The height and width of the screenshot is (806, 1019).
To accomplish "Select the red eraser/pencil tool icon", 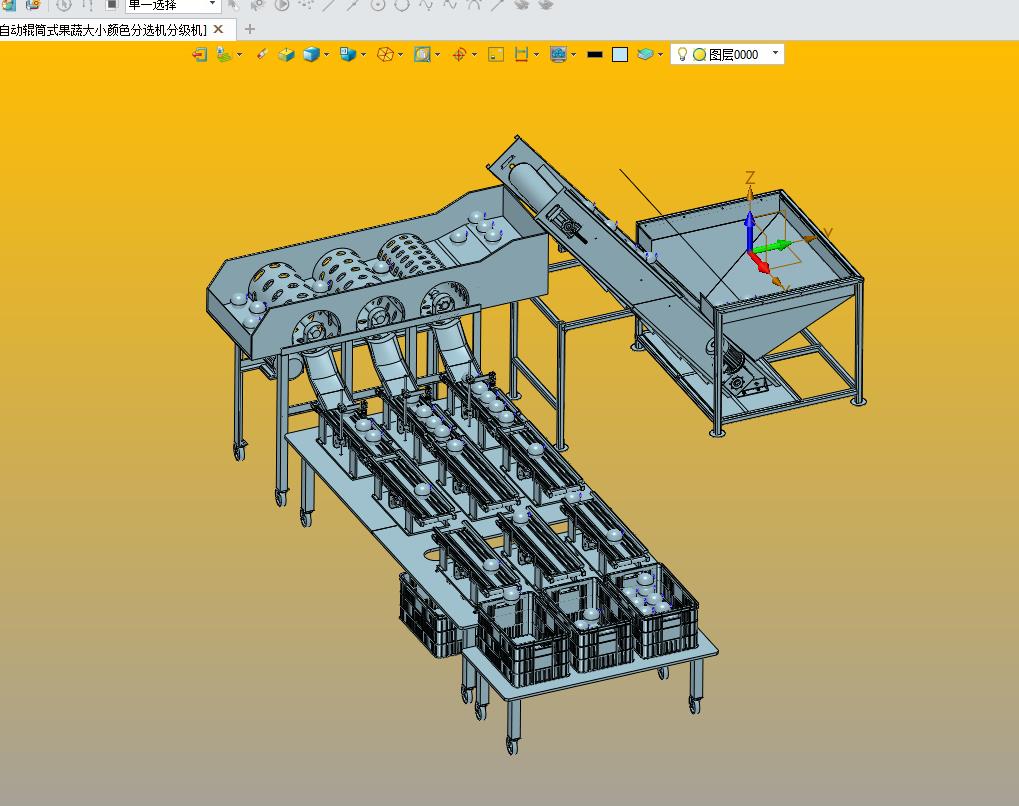I will click(262, 54).
